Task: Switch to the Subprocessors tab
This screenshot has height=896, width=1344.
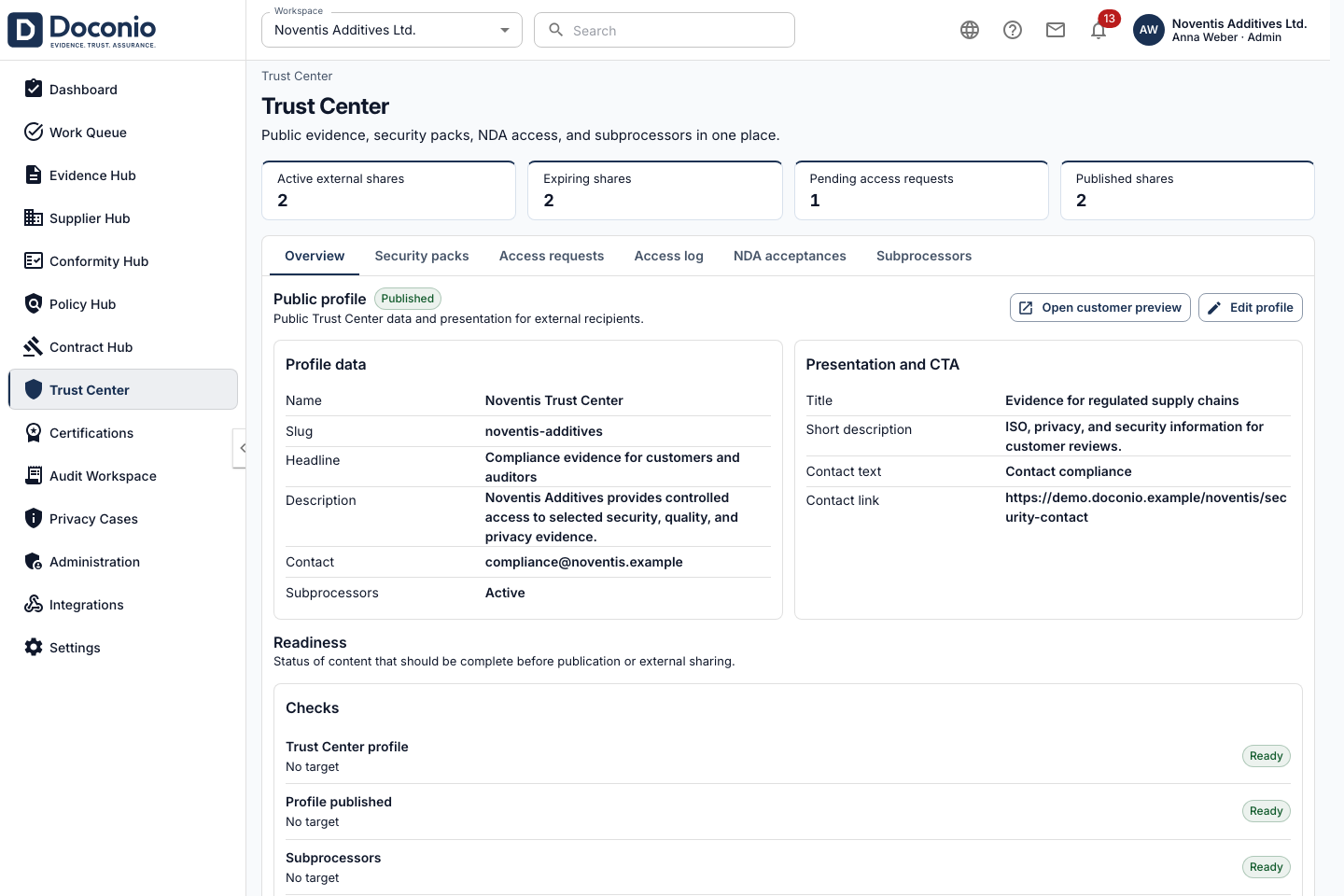Action: tap(924, 256)
